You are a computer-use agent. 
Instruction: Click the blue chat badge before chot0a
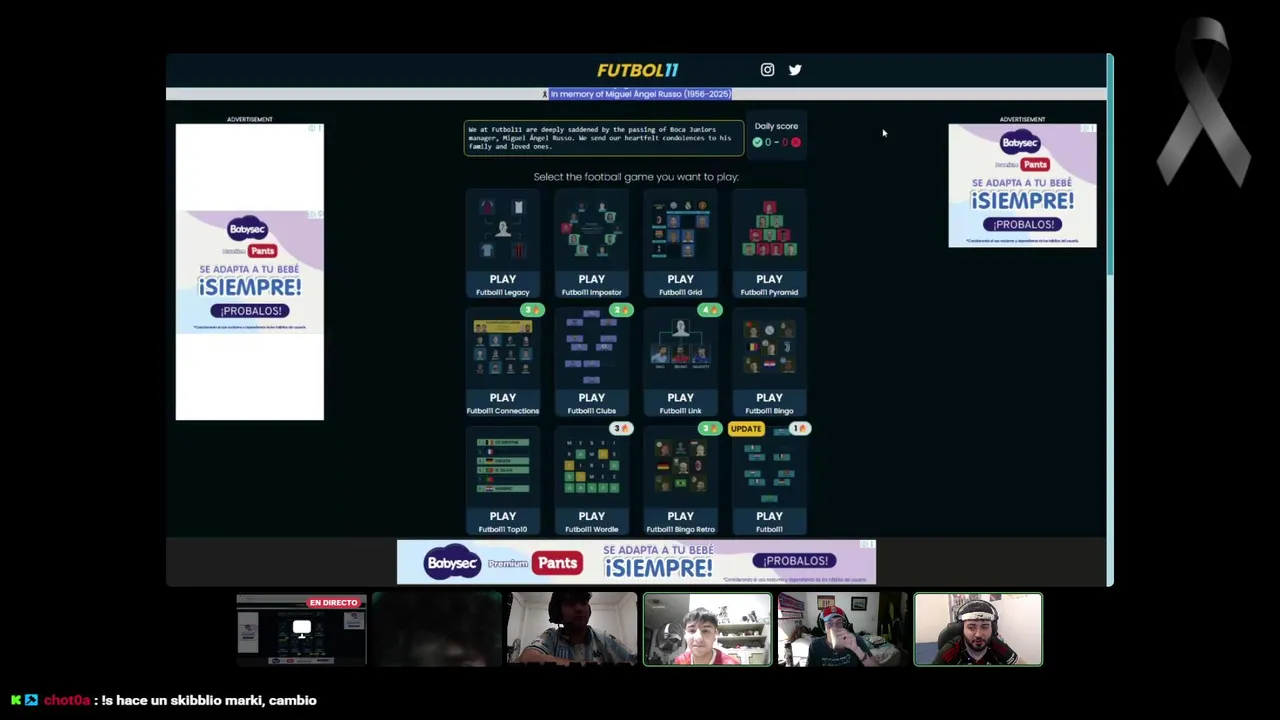tap(32, 700)
